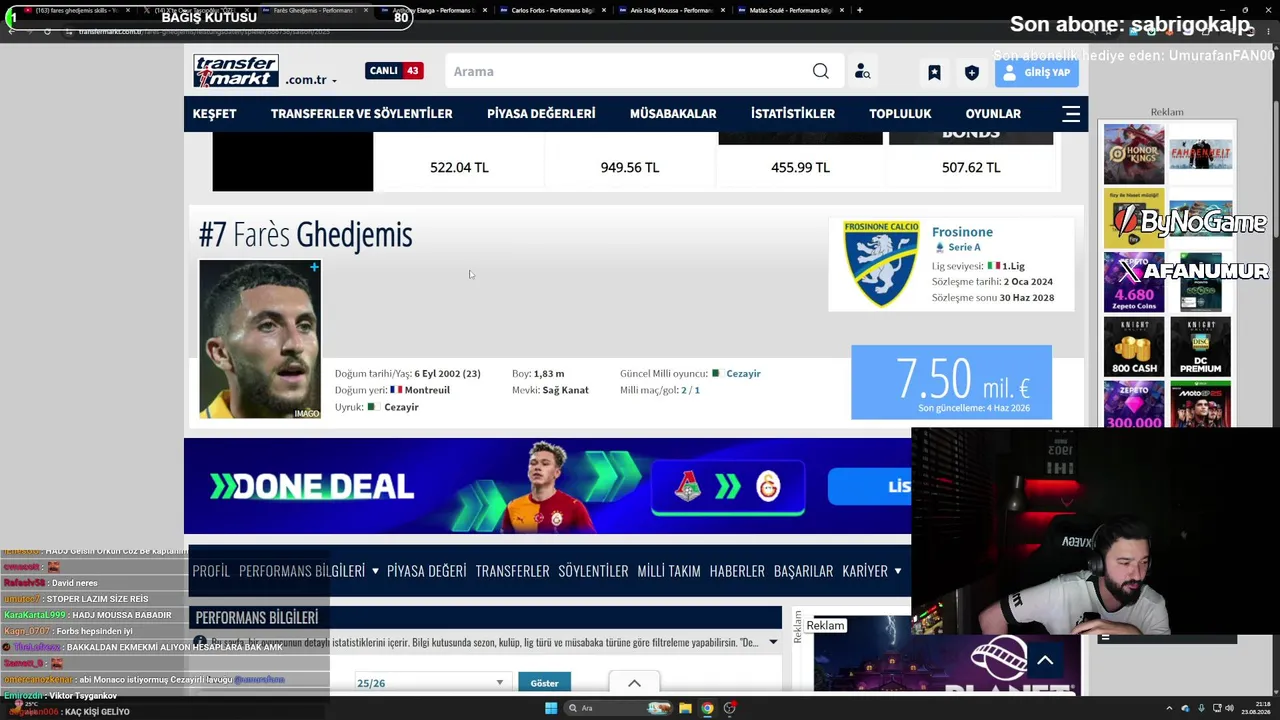Click the red taskbar app icon next to Chrome
The image size is (1280, 720).
(x=730, y=708)
